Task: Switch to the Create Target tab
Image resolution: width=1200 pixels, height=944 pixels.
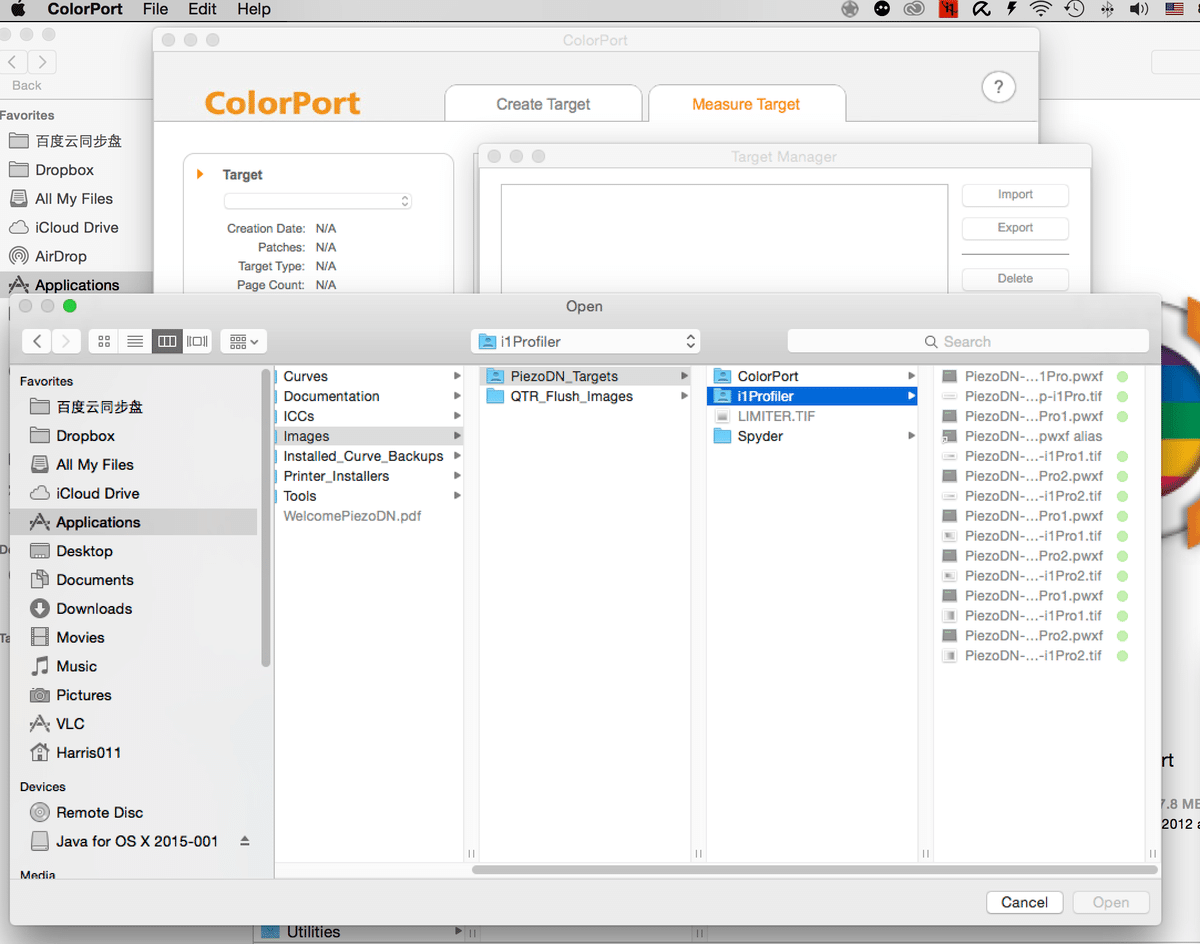Action: pos(543,104)
